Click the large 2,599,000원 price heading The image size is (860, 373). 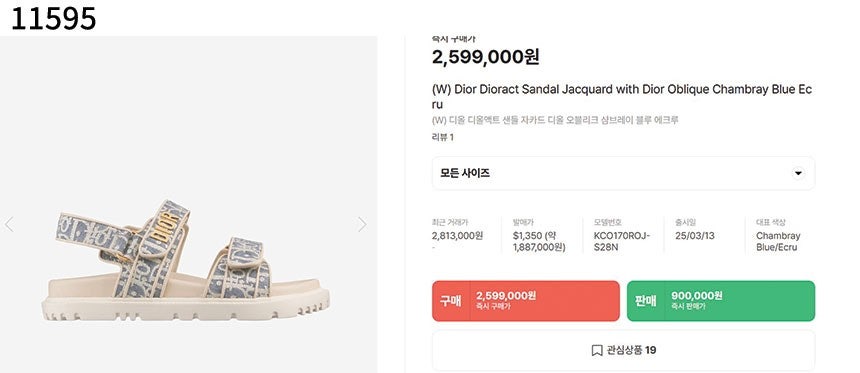click(x=485, y=57)
